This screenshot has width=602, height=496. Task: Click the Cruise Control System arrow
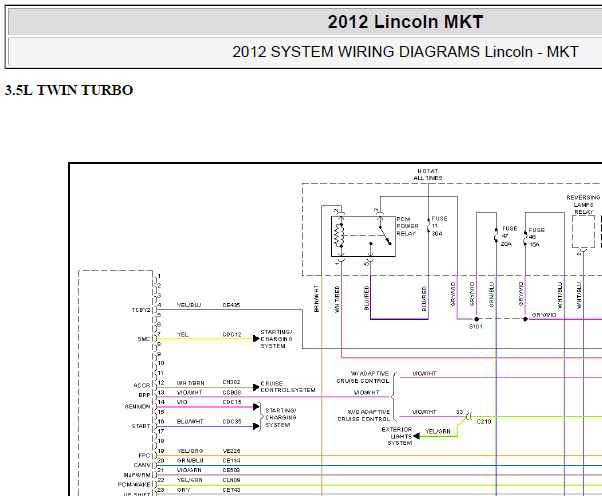click(256, 387)
